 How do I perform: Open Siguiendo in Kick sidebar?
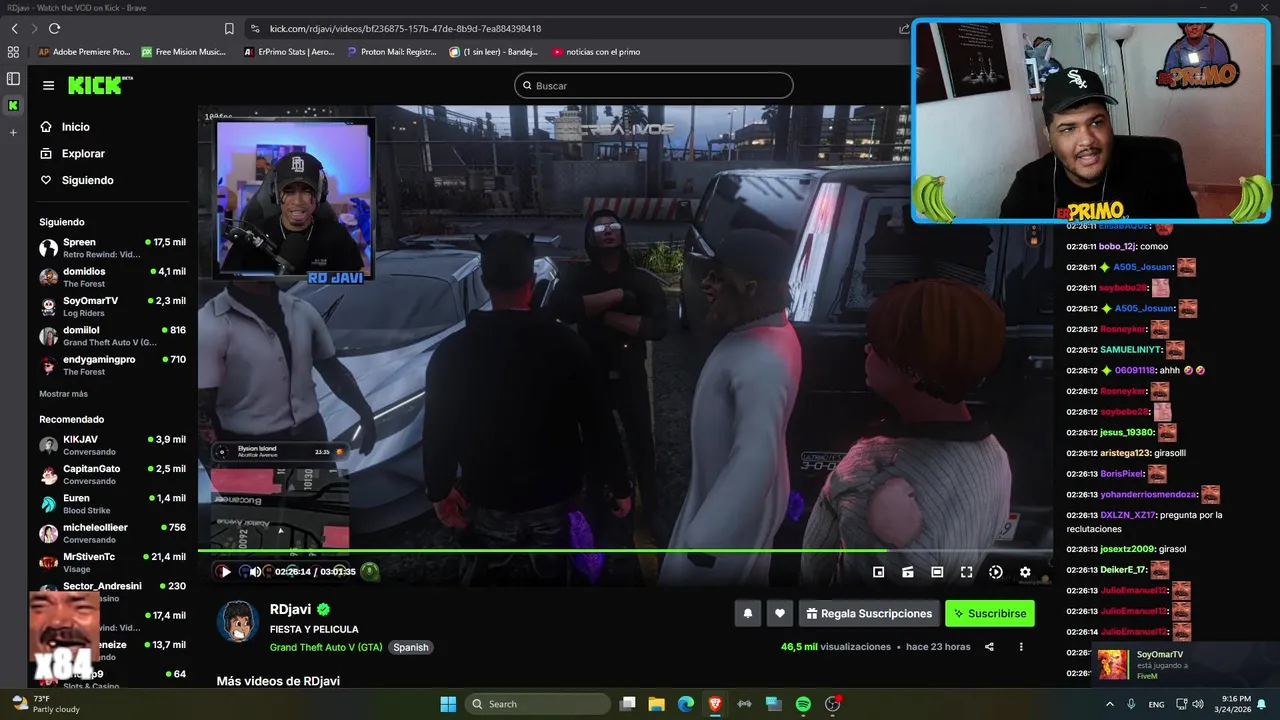76,180
